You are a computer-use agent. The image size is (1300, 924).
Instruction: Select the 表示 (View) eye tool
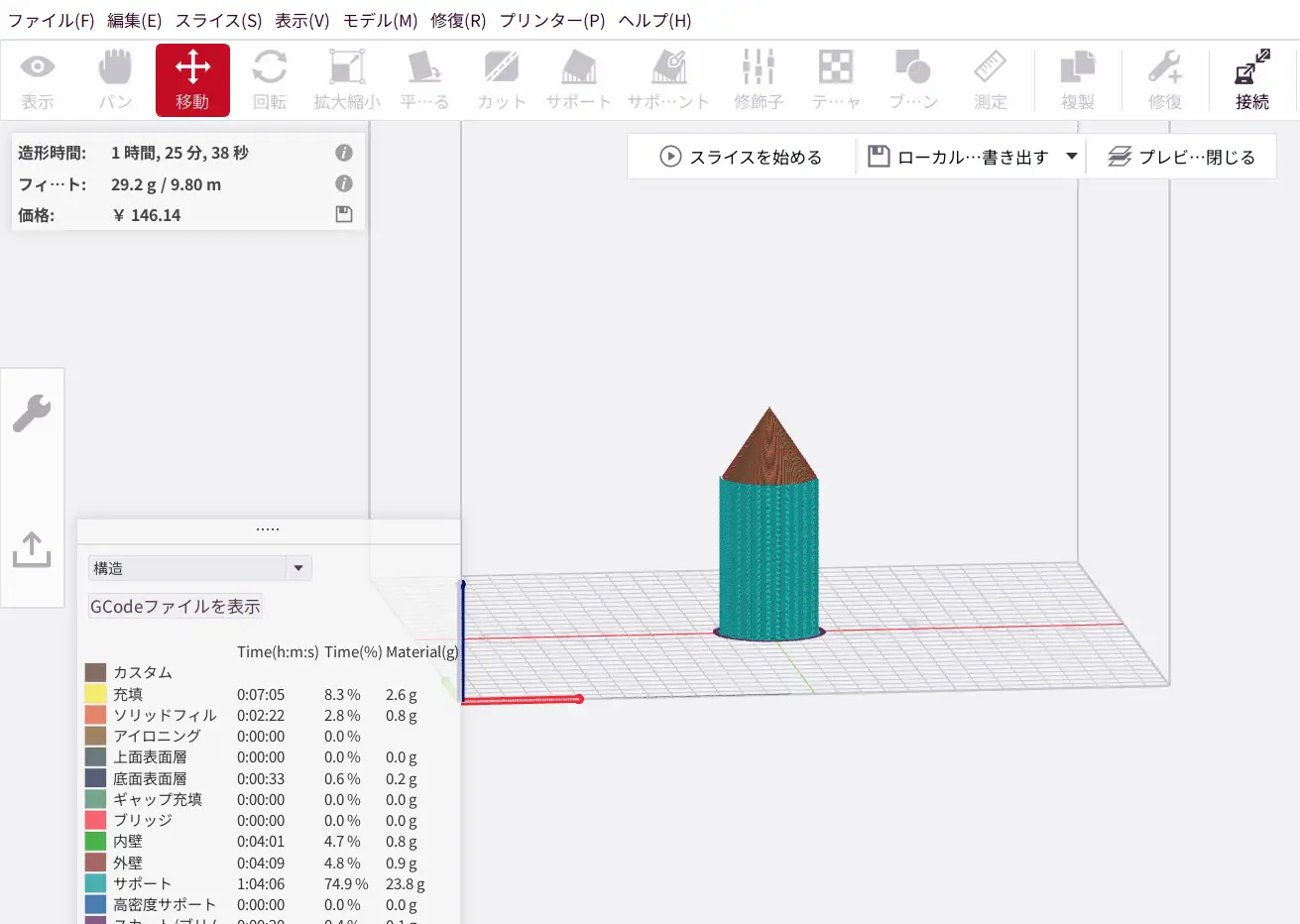pos(38,80)
